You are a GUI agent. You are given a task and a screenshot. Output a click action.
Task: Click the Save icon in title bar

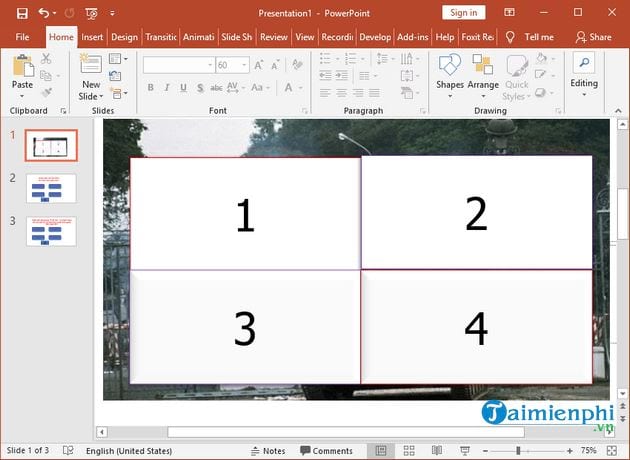[x=22, y=13]
